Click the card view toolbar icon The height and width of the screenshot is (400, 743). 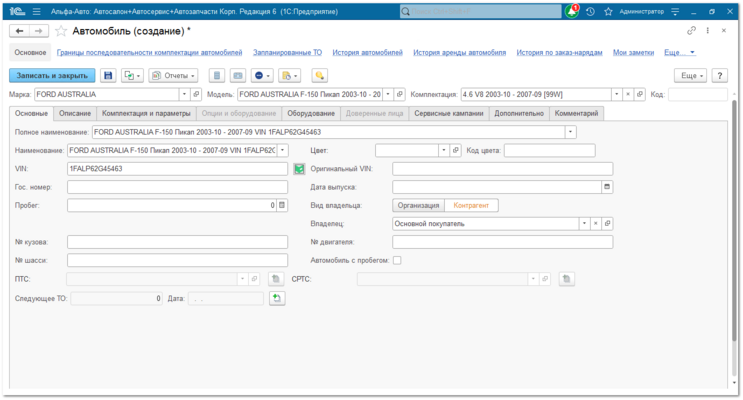click(238, 75)
